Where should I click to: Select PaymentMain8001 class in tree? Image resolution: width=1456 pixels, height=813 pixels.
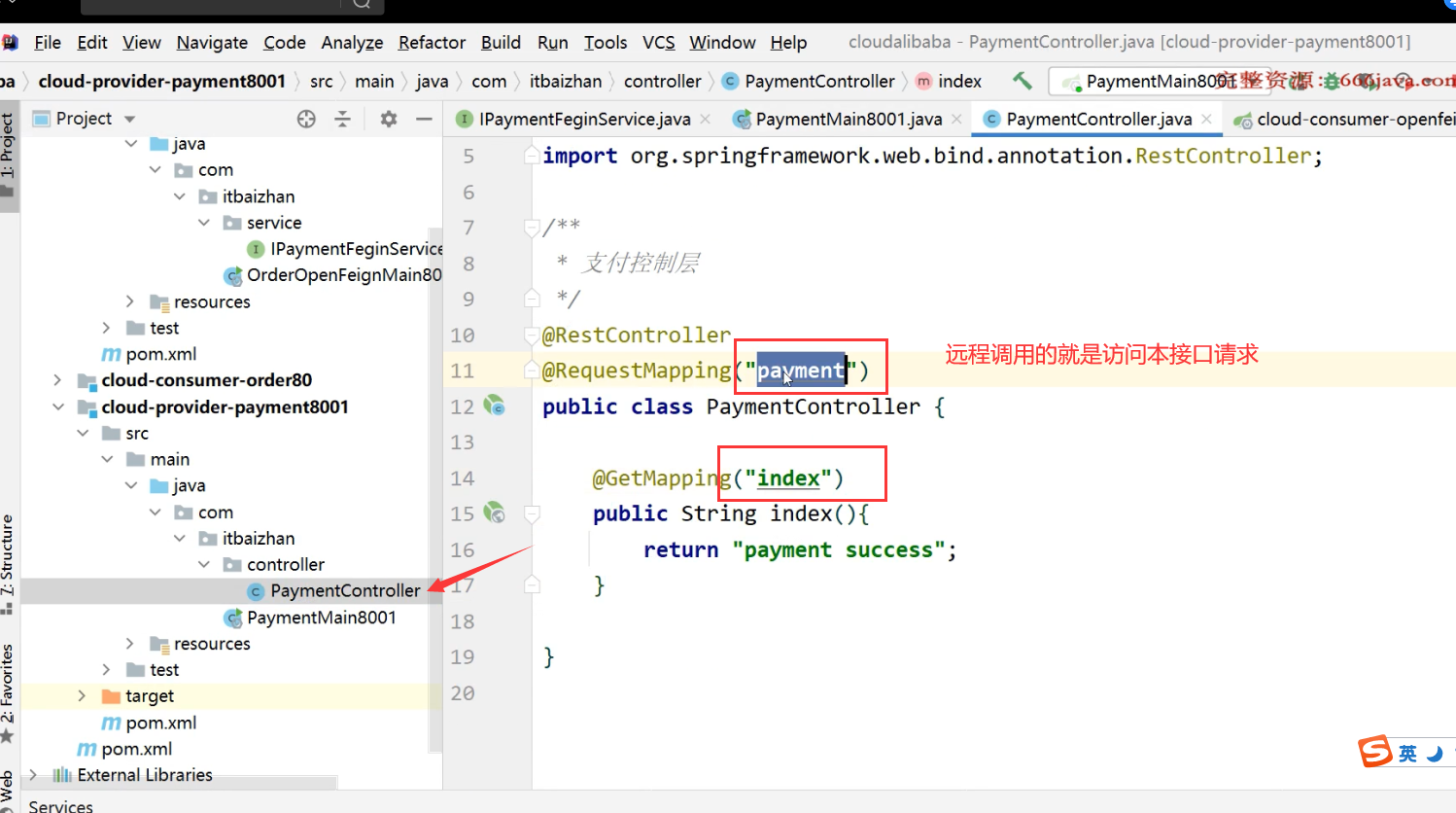(x=321, y=618)
